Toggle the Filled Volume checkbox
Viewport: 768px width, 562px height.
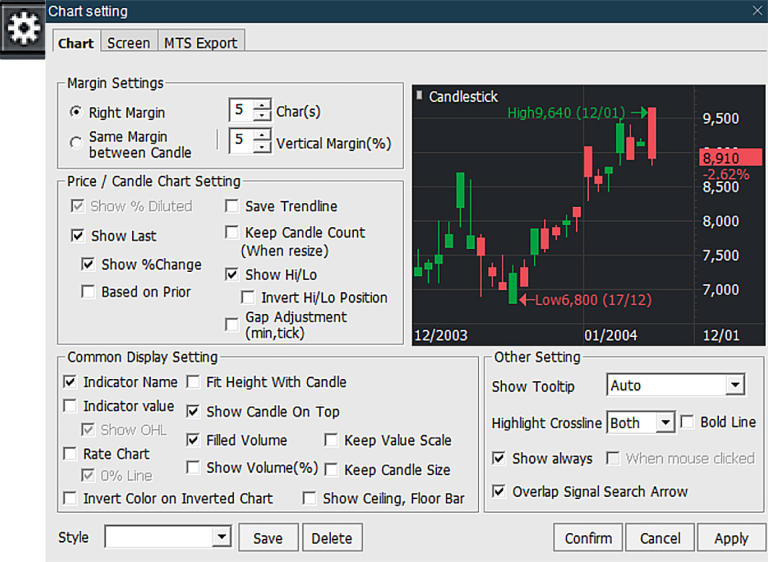194,441
